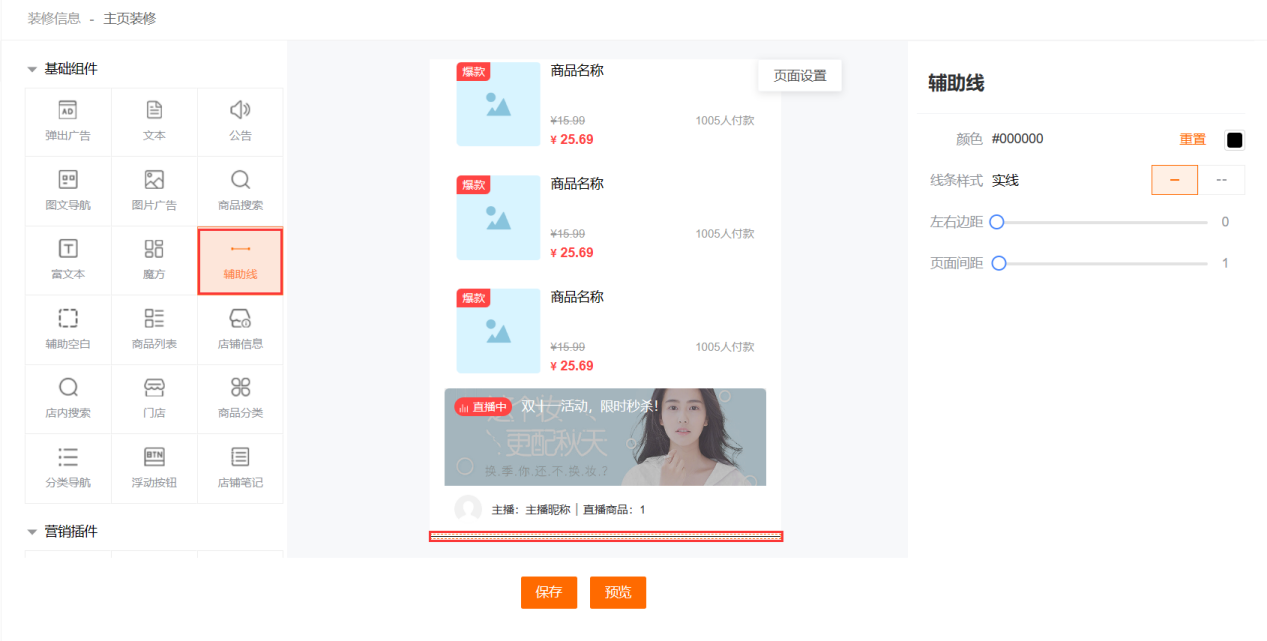Insert the 商品搜索 product search component
Image resolution: width=1267 pixels, height=641 pixels.
tap(240, 191)
